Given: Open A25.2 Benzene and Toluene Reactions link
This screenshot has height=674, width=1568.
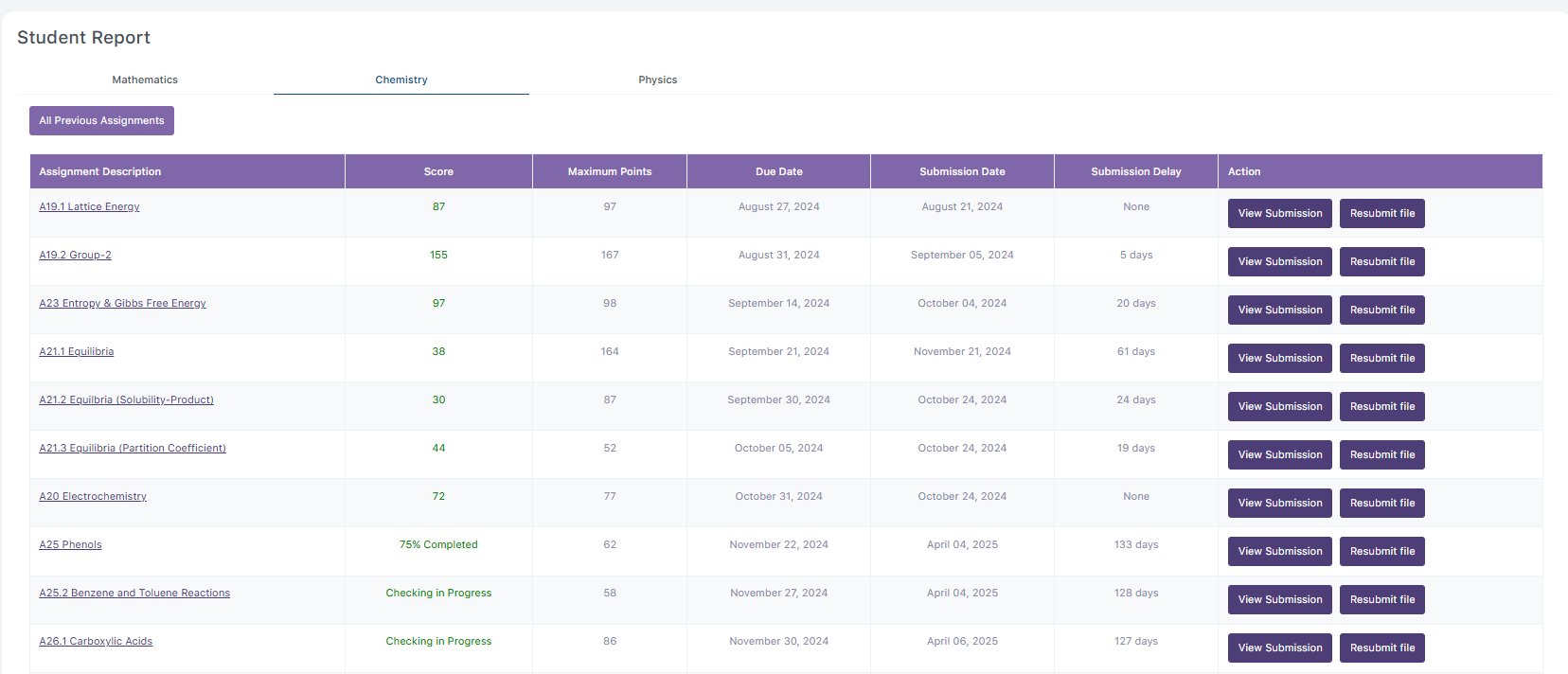Looking at the screenshot, I should [134, 593].
